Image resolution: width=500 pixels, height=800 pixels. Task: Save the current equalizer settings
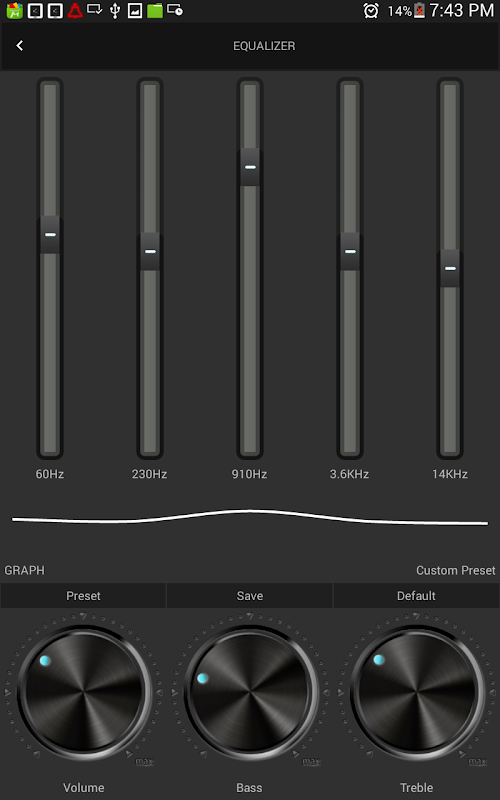[x=249, y=596]
